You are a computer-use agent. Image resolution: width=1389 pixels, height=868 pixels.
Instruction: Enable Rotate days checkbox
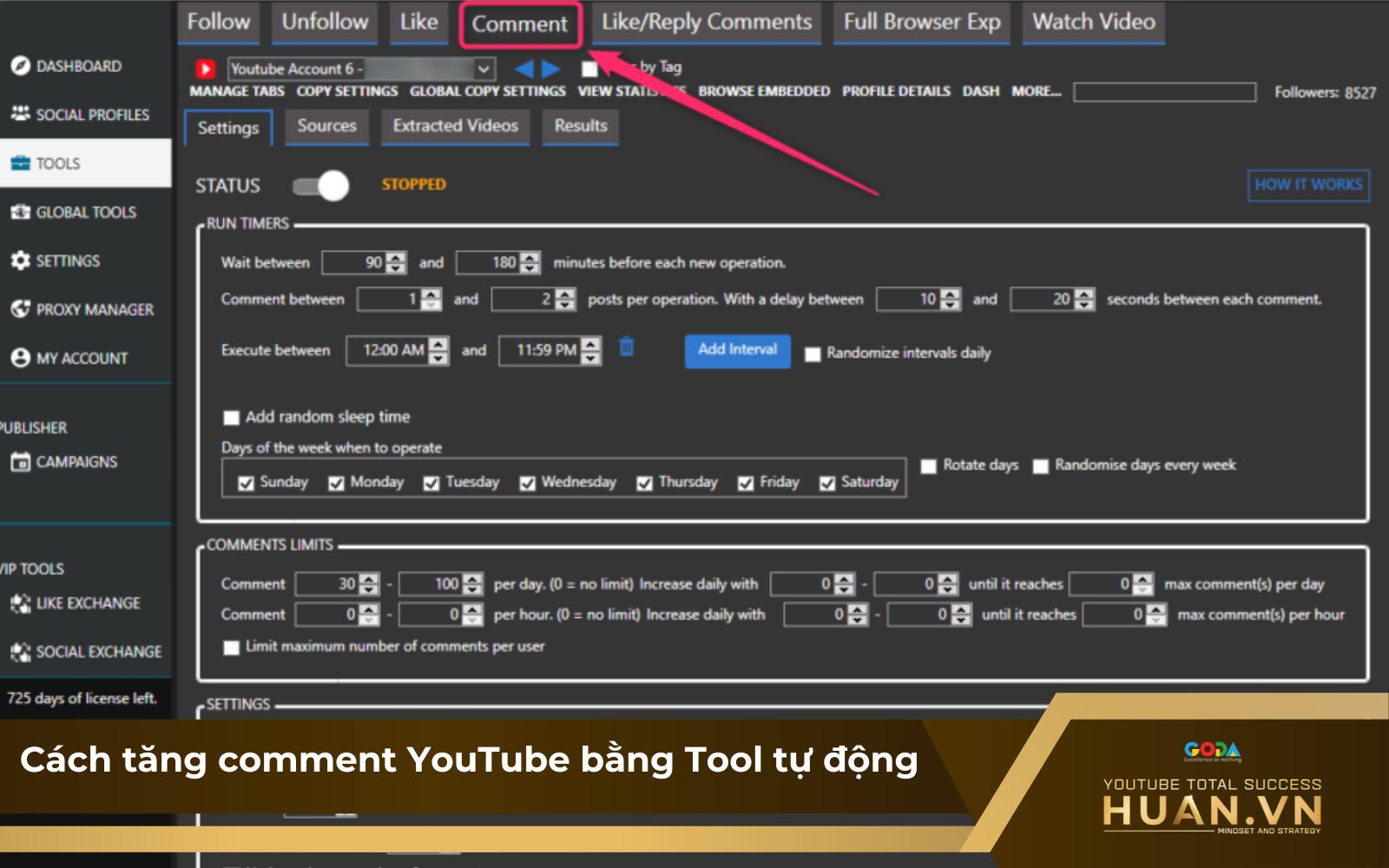928,466
